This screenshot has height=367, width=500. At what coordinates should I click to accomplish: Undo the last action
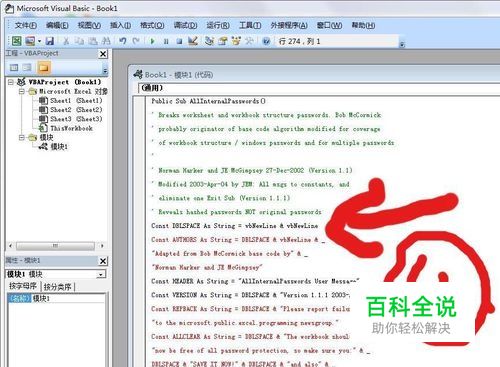pos(123,41)
